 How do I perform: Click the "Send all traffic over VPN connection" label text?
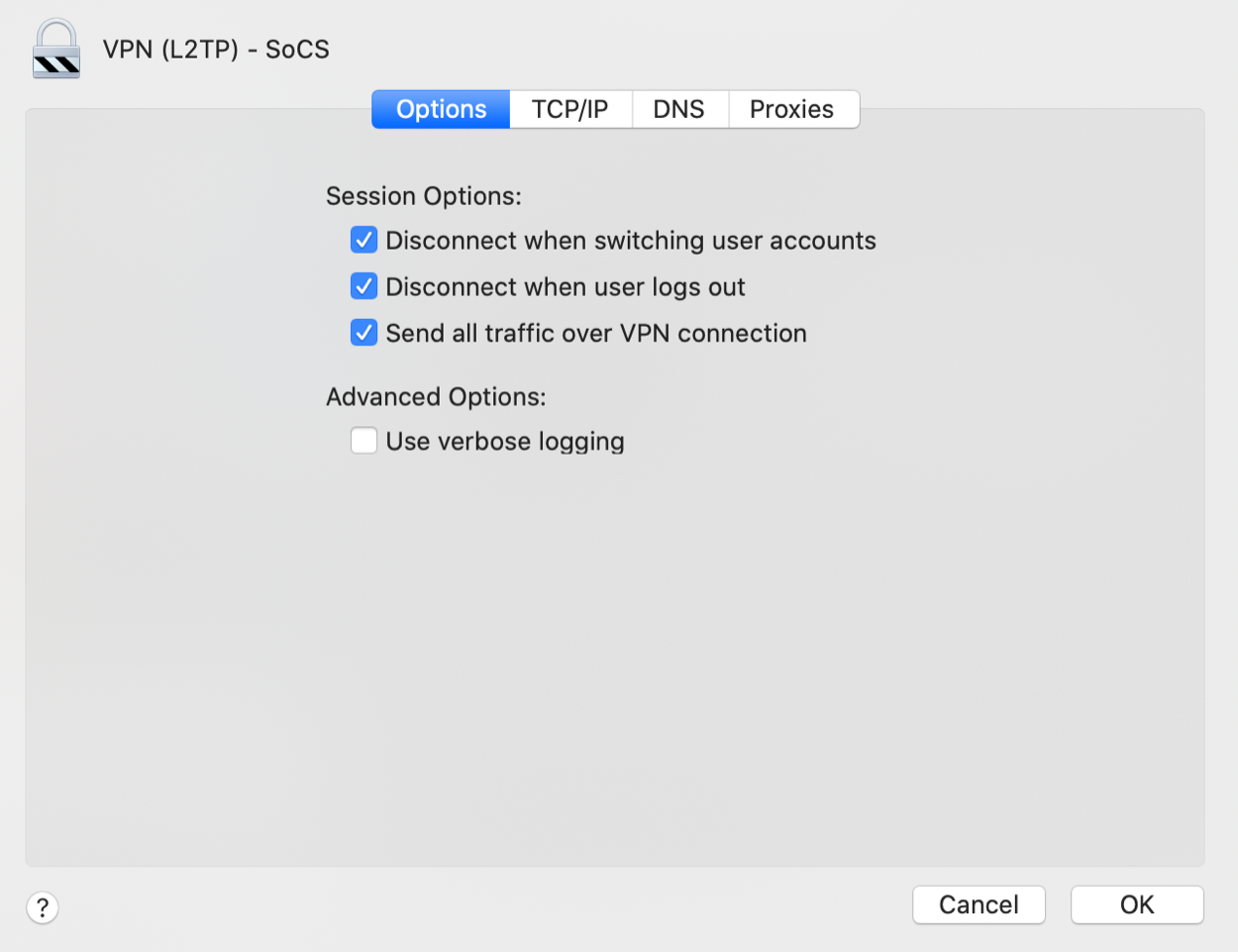point(595,333)
